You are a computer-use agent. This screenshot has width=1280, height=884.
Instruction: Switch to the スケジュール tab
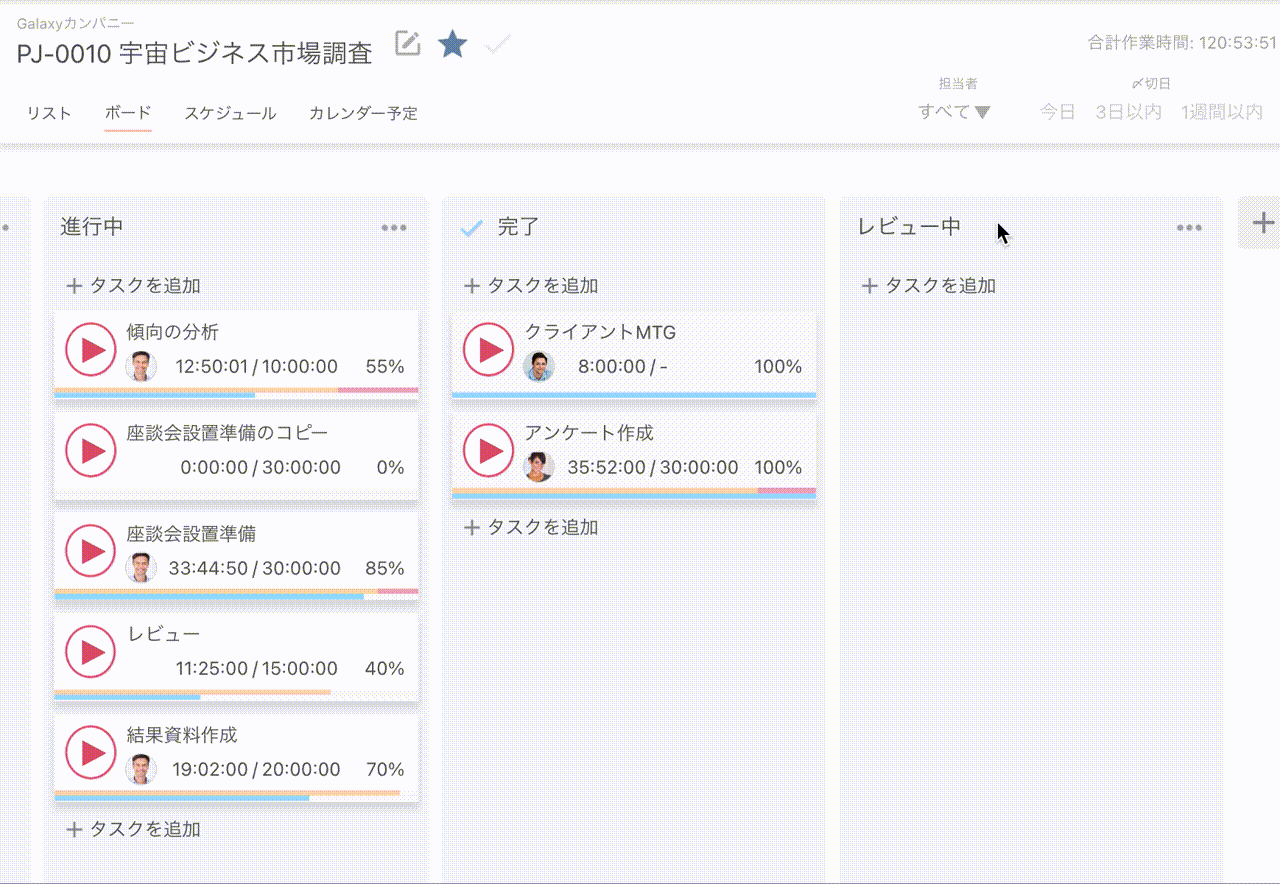pyautogui.click(x=230, y=113)
